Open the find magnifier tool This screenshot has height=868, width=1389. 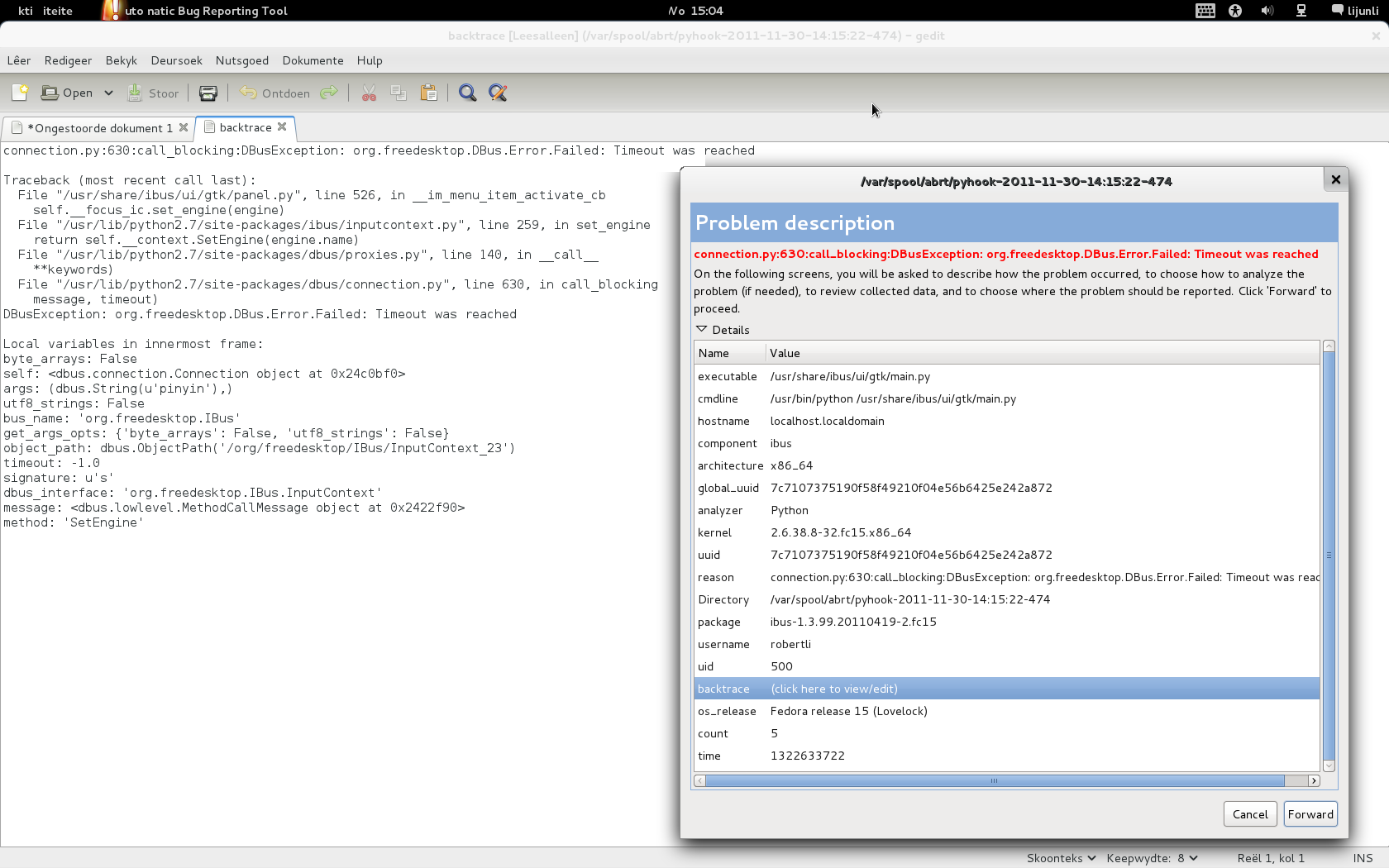point(467,93)
